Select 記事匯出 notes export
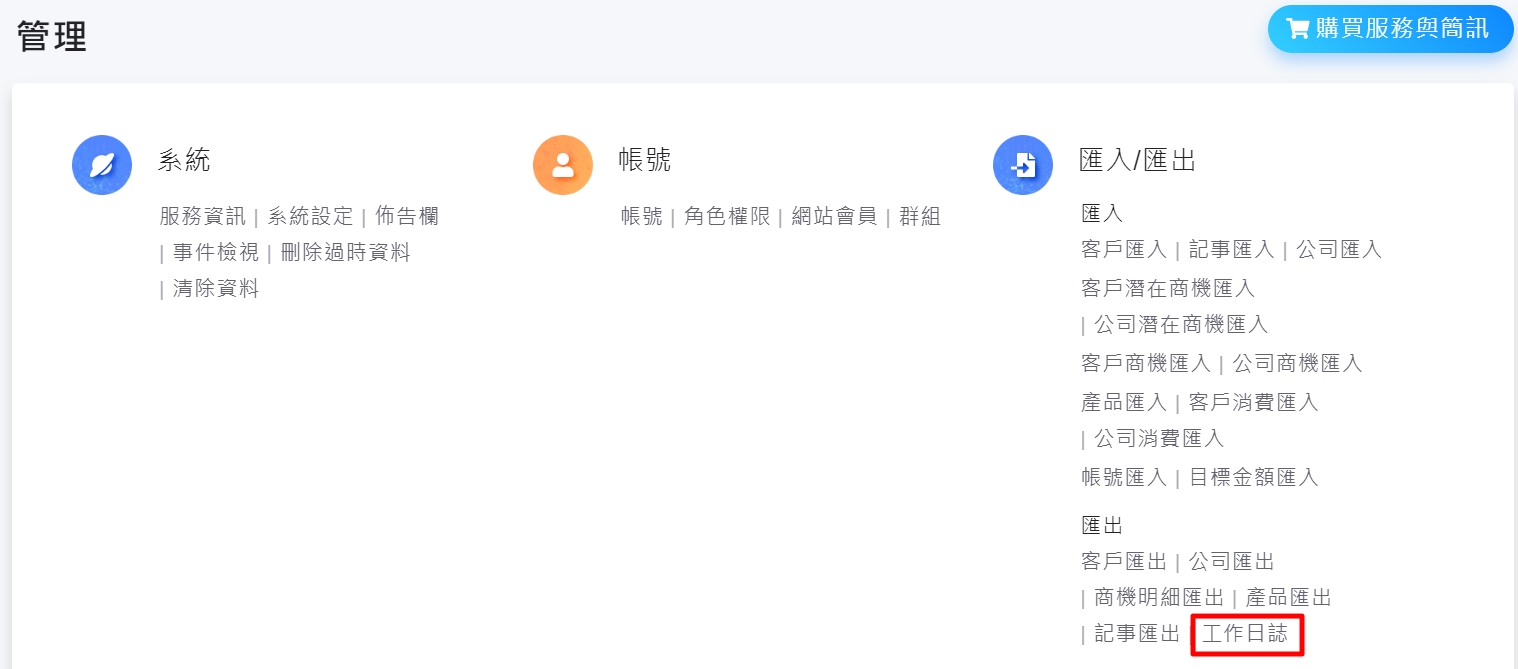 pos(1137,634)
